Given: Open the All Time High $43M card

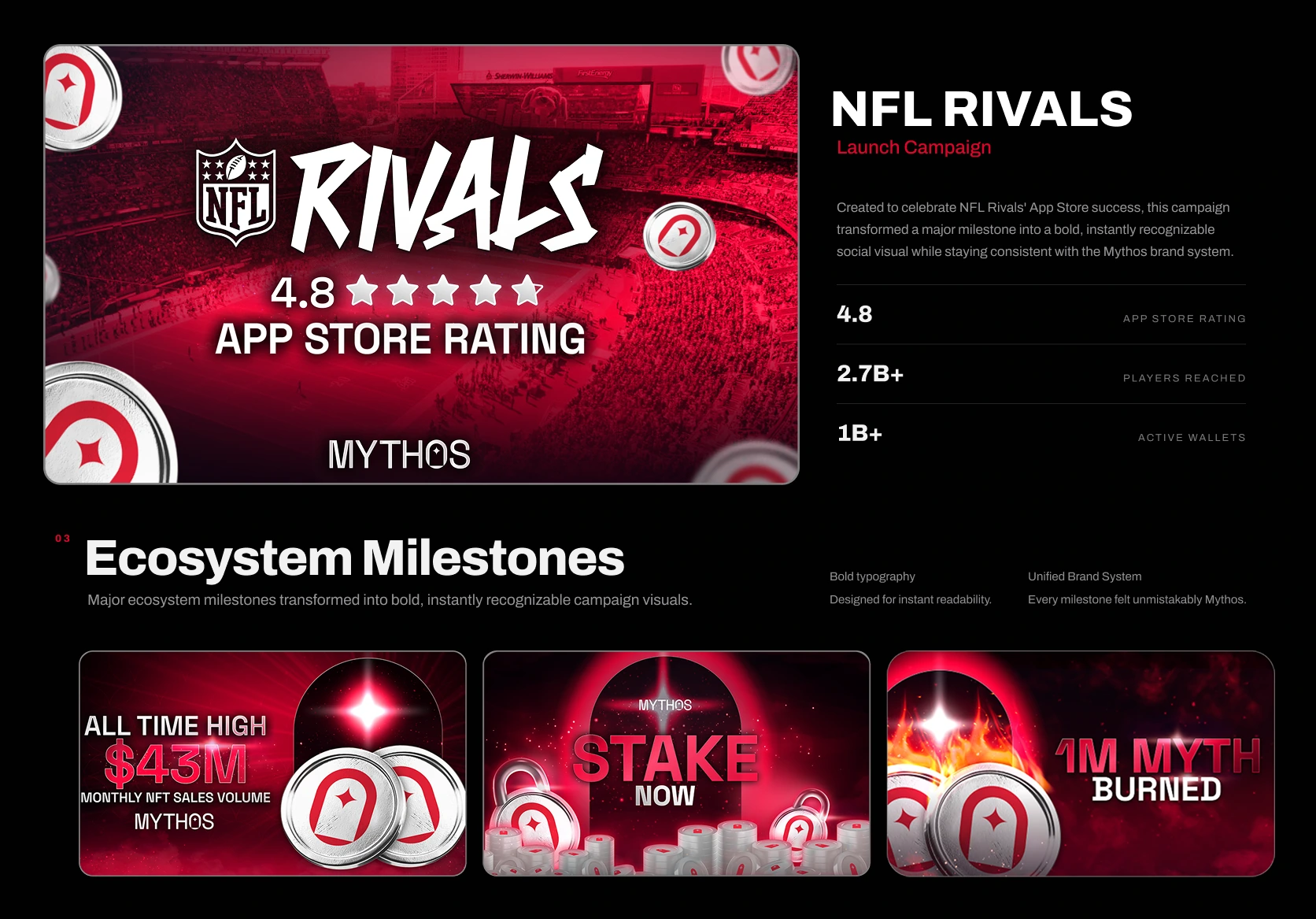Looking at the screenshot, I should (x=272, y=763).
